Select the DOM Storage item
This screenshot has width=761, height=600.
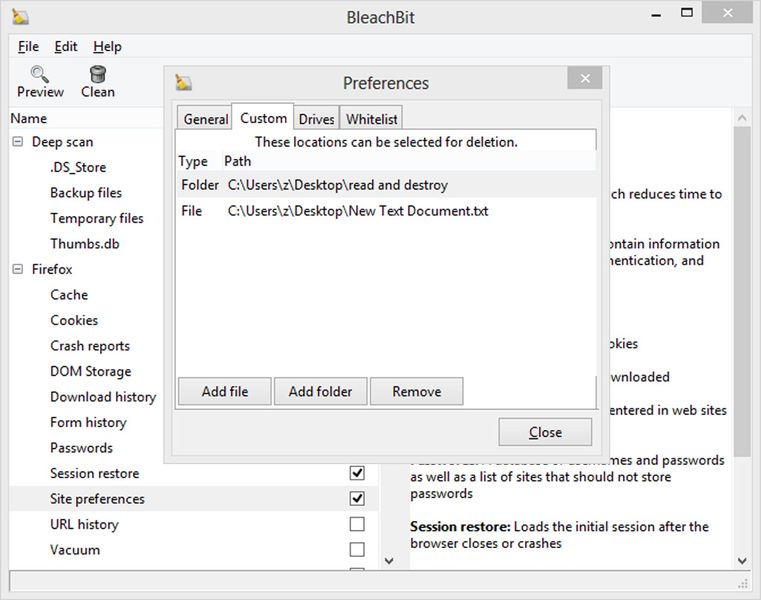coord(90,371)
